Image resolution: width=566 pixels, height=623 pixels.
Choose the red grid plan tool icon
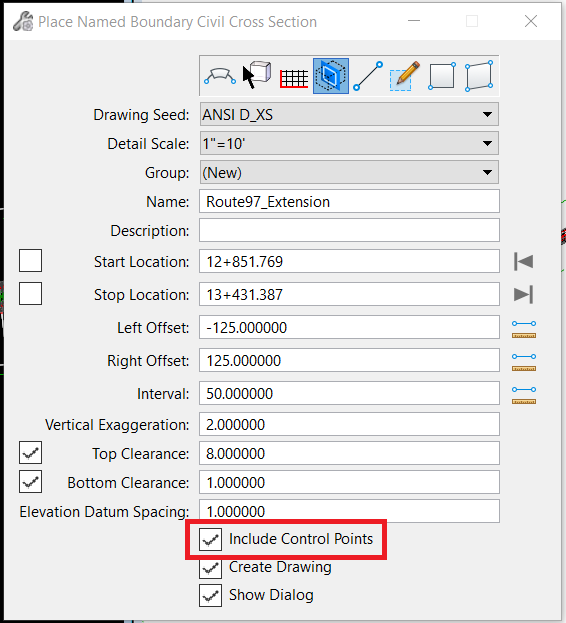click(x=294, y=78)
